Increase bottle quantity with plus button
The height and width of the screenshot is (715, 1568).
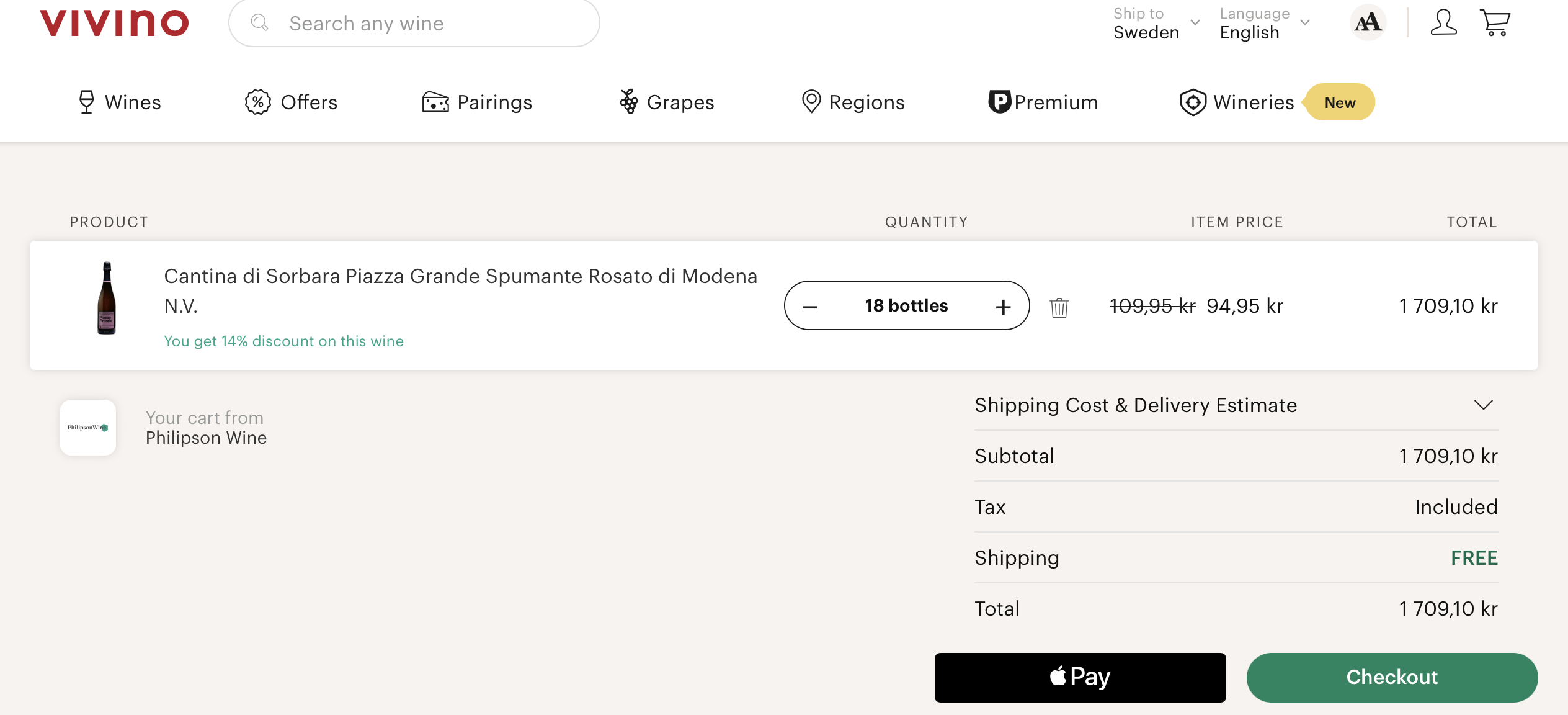coord(1003,307)
